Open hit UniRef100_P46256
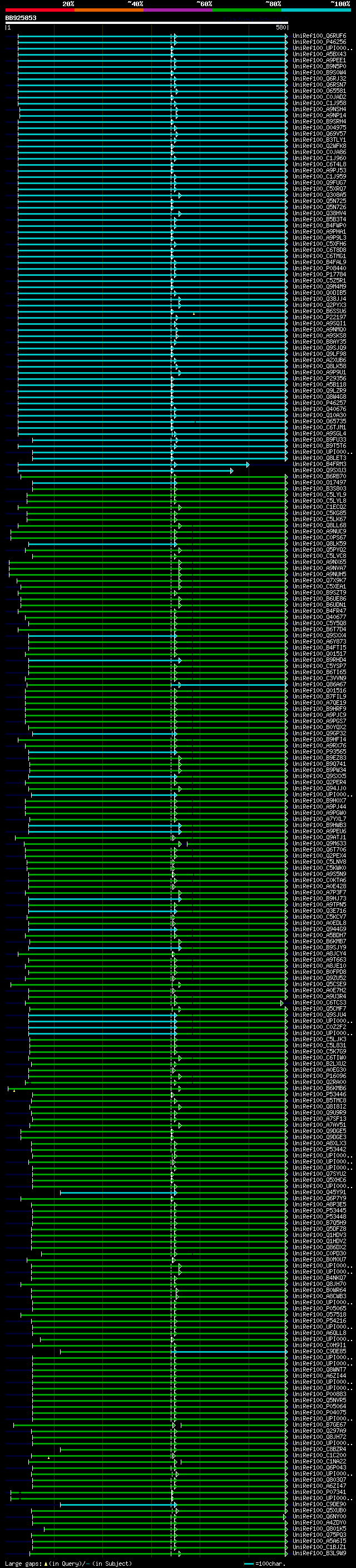This screenshot has width=356, height=1568. tap(319, 42)
